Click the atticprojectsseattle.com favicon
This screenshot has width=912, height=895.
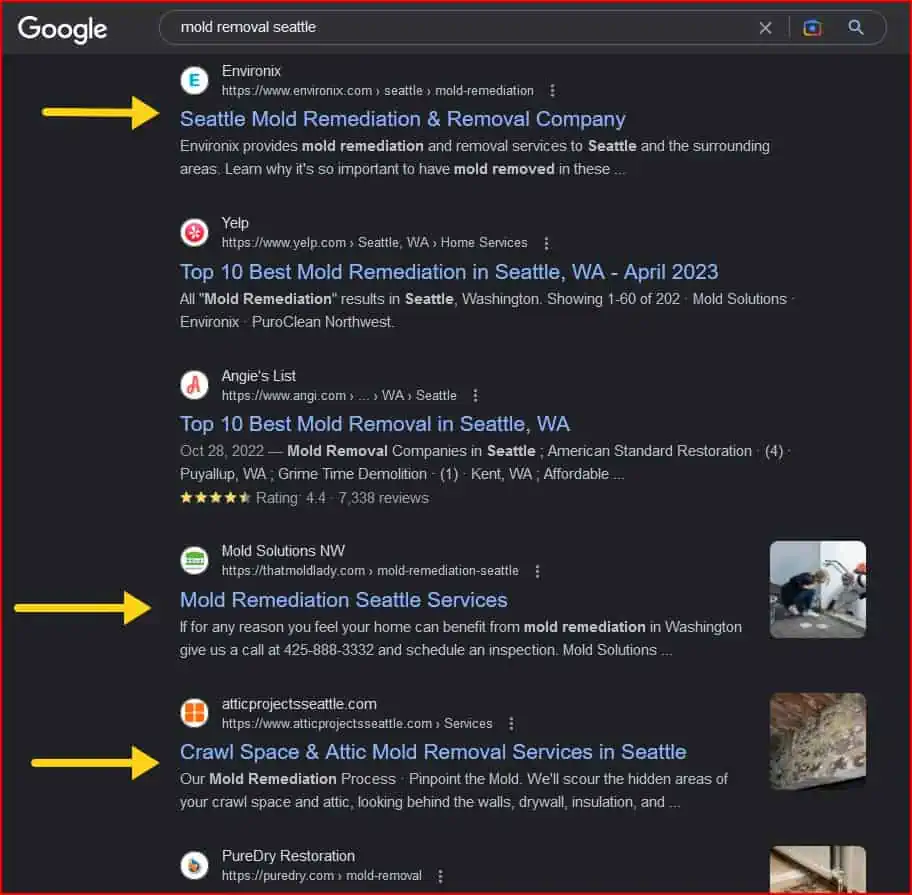point(194,713)
